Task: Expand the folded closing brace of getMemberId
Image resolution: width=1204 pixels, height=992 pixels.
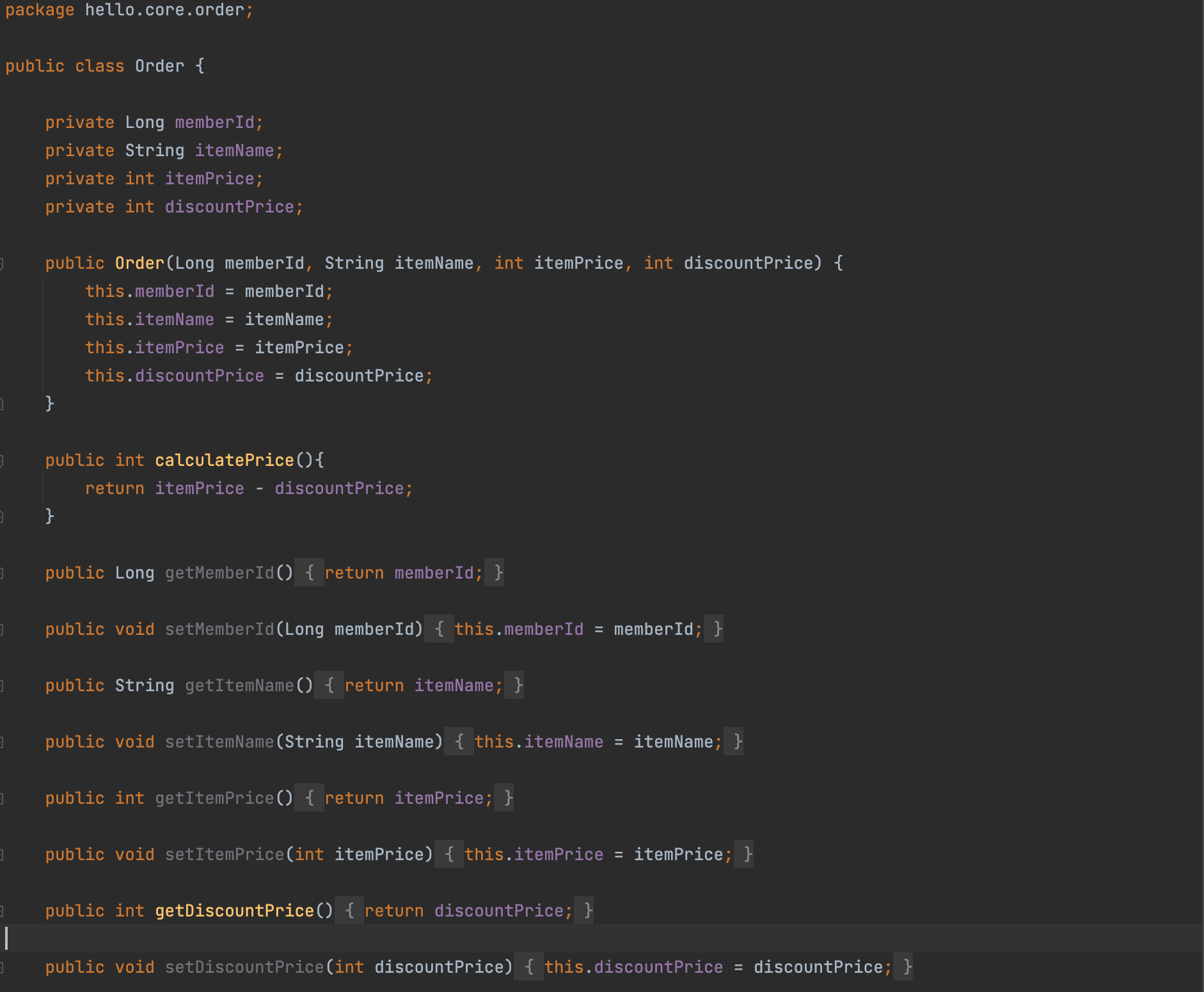Action: click(495, 573)
